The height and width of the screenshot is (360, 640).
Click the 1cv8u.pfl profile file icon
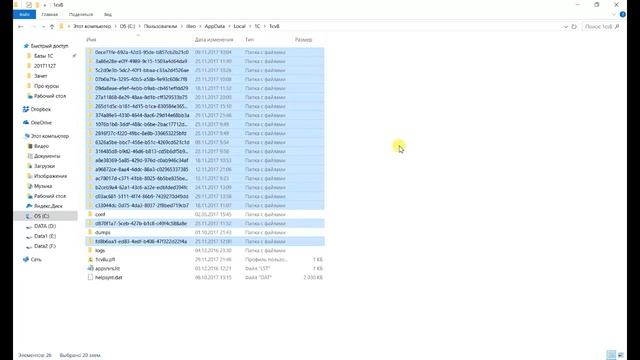[90, 259]
